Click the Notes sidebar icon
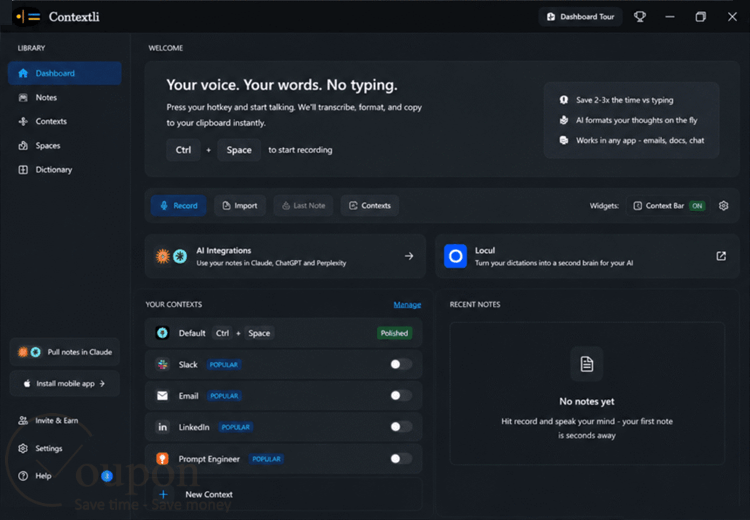The image size is (750, 520). tap(23, 98)
